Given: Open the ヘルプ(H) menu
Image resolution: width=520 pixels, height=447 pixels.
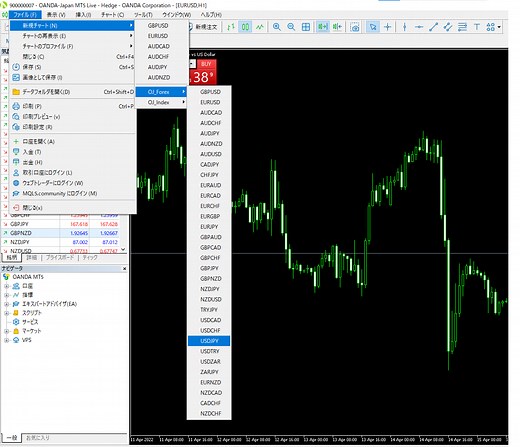Looking at the screenshot, I should 211,15.
